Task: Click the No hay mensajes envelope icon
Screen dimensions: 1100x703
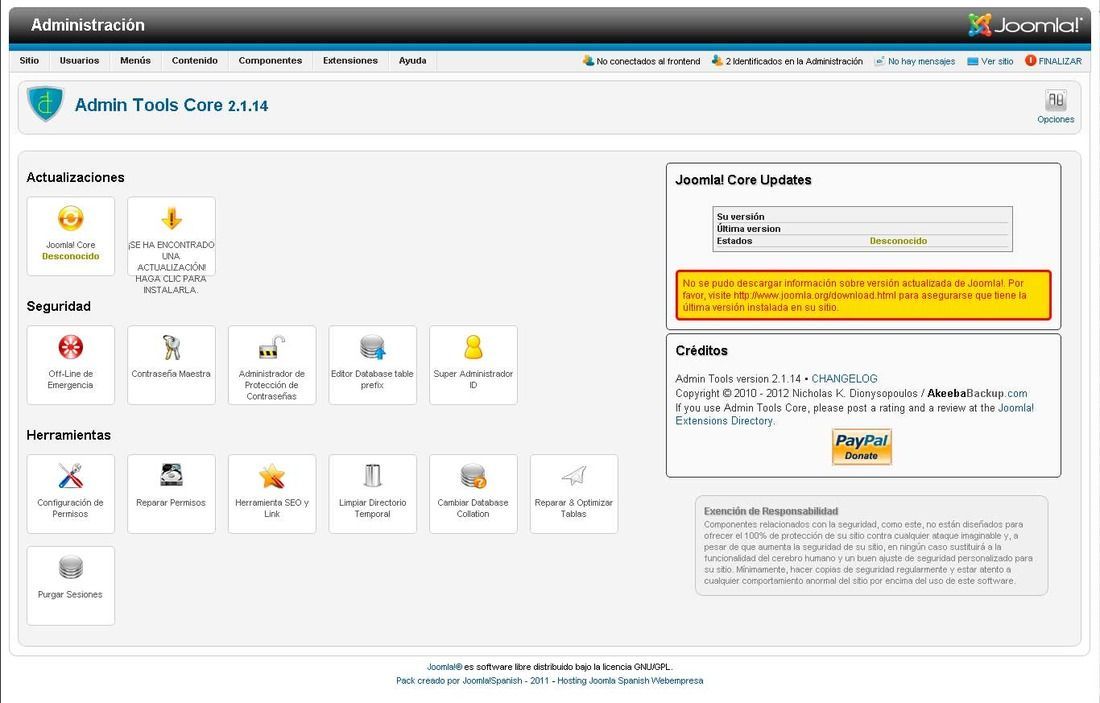Action: point(879,62)
